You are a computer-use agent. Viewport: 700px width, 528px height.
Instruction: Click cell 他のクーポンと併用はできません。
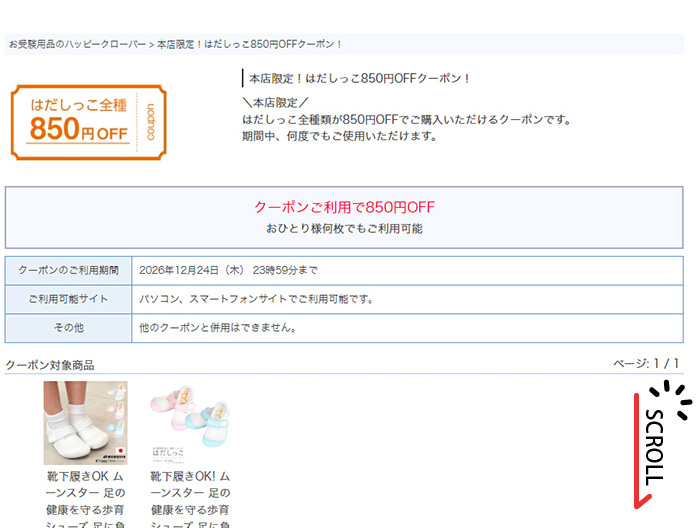coord(407,328)
